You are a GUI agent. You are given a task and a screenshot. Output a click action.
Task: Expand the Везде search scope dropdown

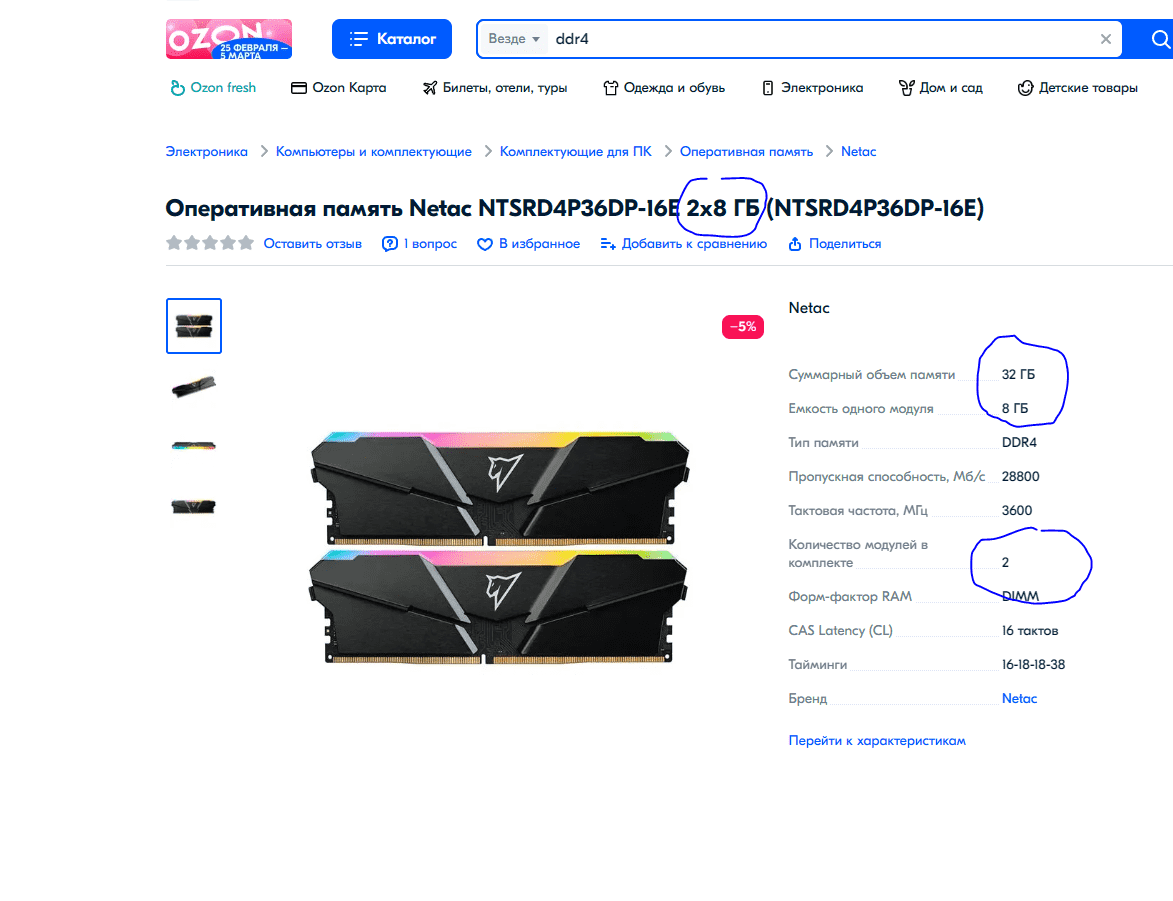(514, 39)
